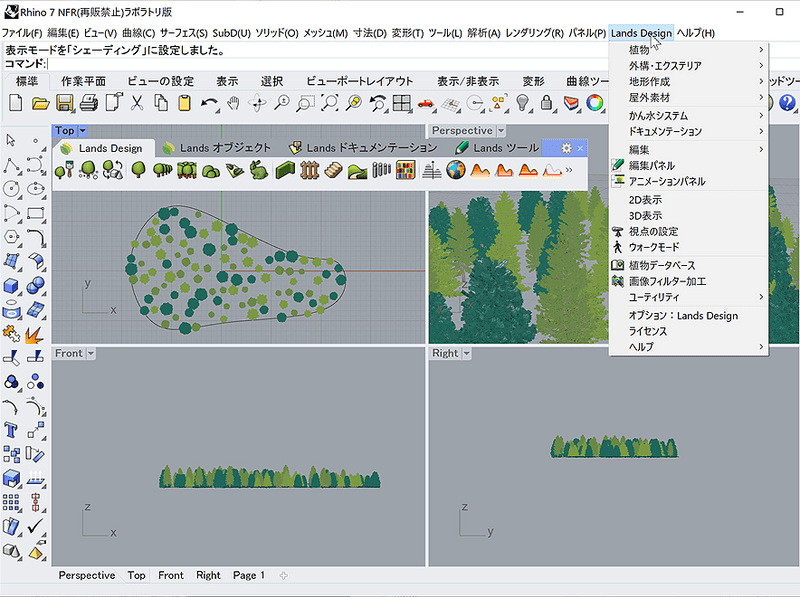This screenshot has height=597, width=800.
Task: Close the Lands toolbar with the X
Action: click(x=580, y=148)
